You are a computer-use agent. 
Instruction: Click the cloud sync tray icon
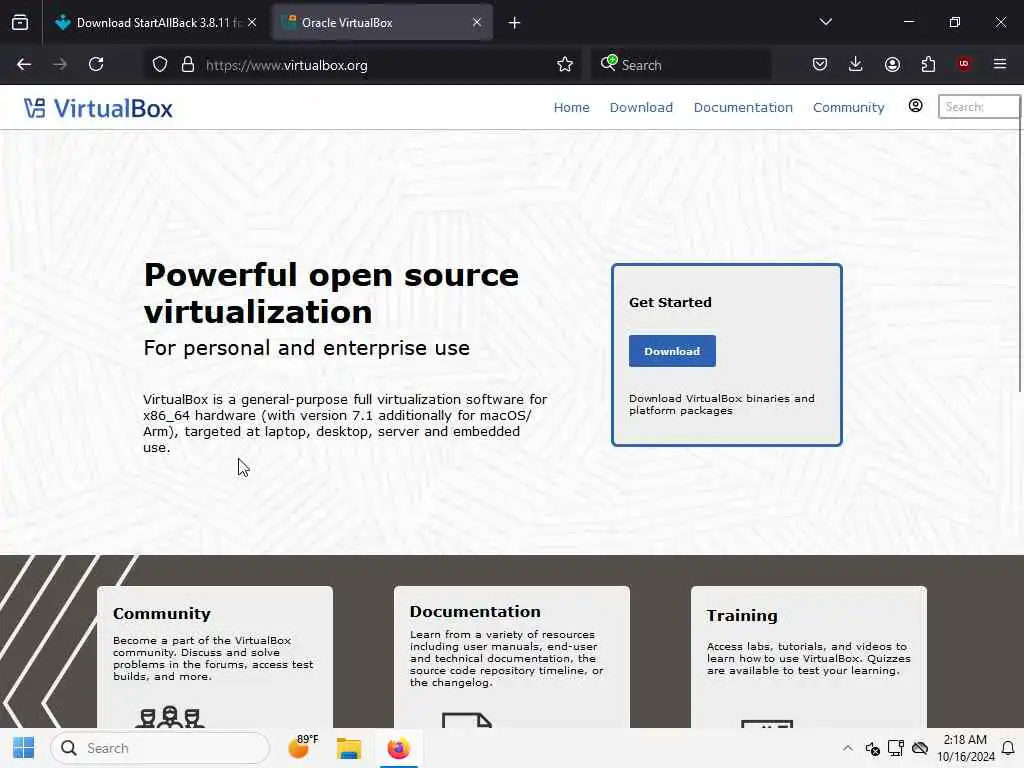pyautogui.click(x=920, y=748)
